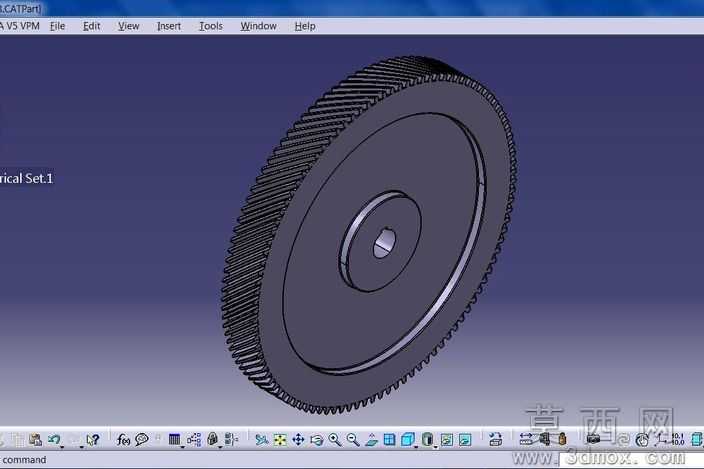Click the command prompt status bar field

[x=23, y=460]
